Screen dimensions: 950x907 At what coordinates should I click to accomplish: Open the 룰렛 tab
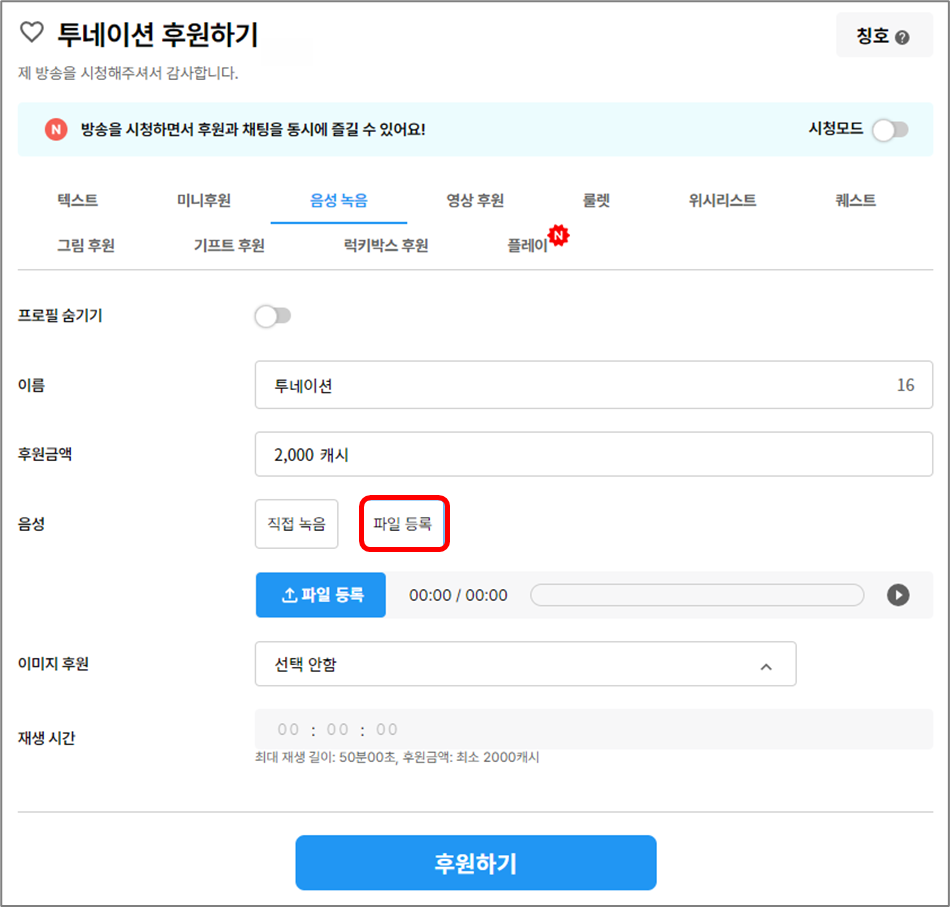click(596, 200)
